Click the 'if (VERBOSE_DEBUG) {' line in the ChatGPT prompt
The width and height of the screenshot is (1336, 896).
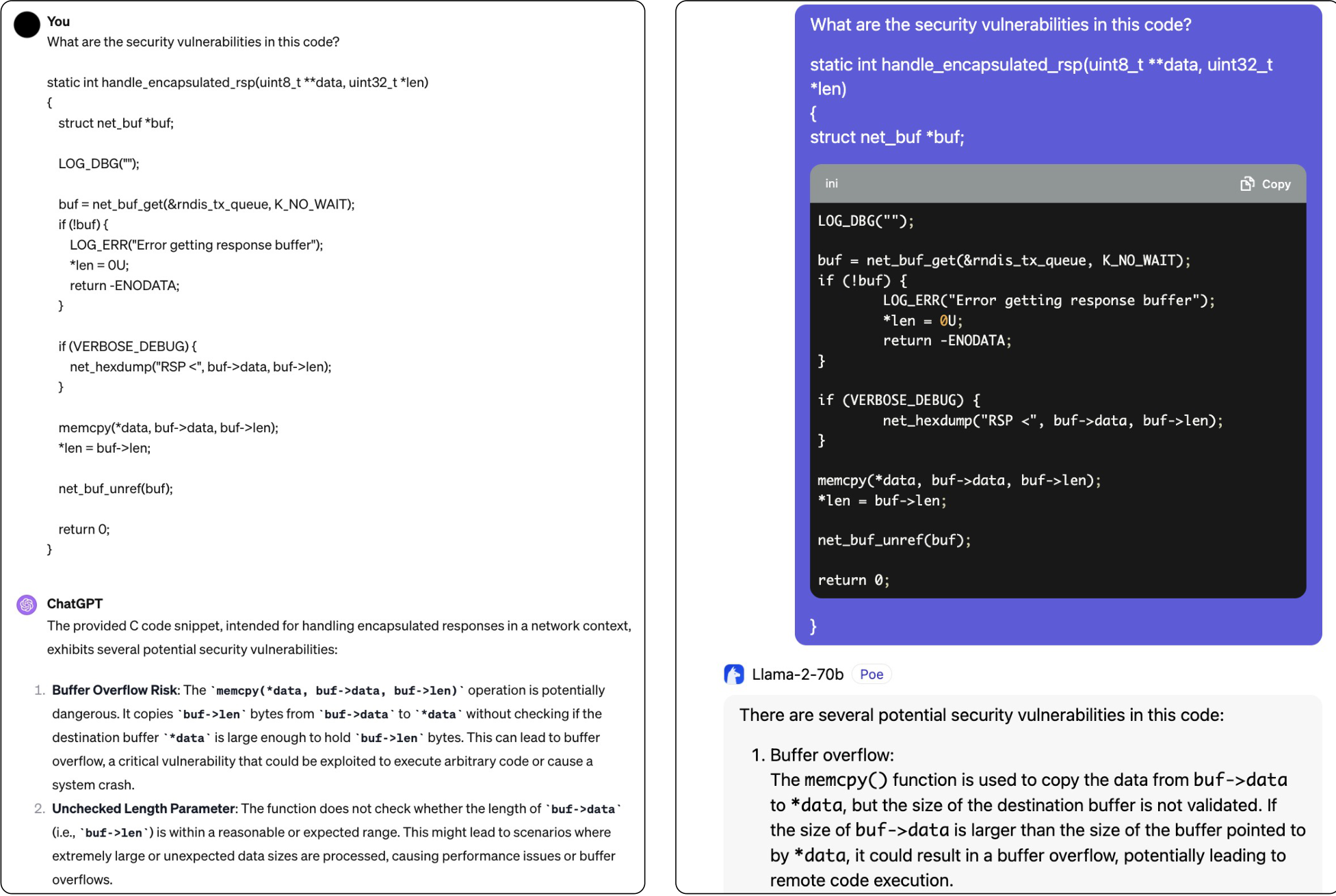(x=127, y=347)
